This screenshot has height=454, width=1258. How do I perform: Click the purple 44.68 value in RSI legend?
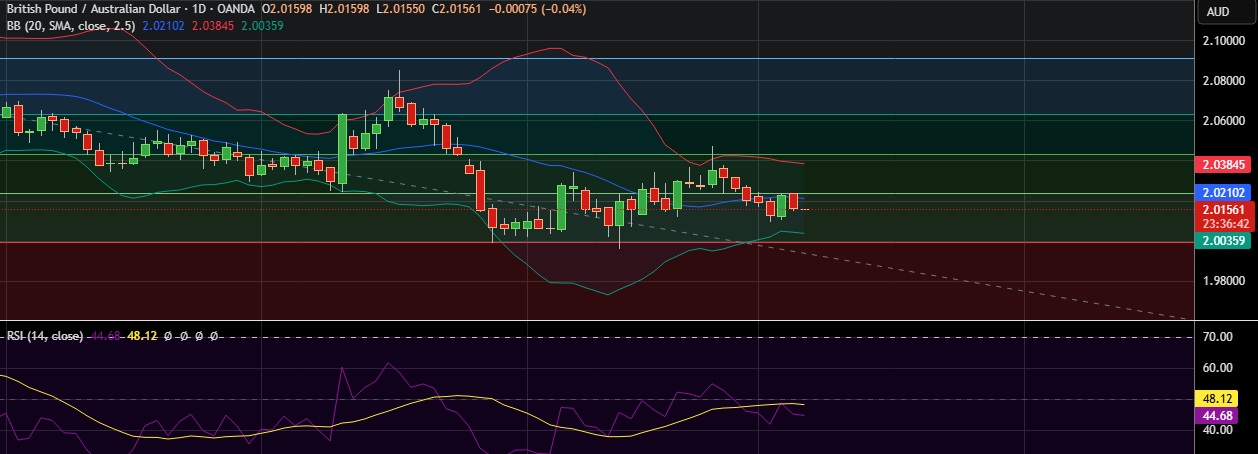[x=106, y=336]
